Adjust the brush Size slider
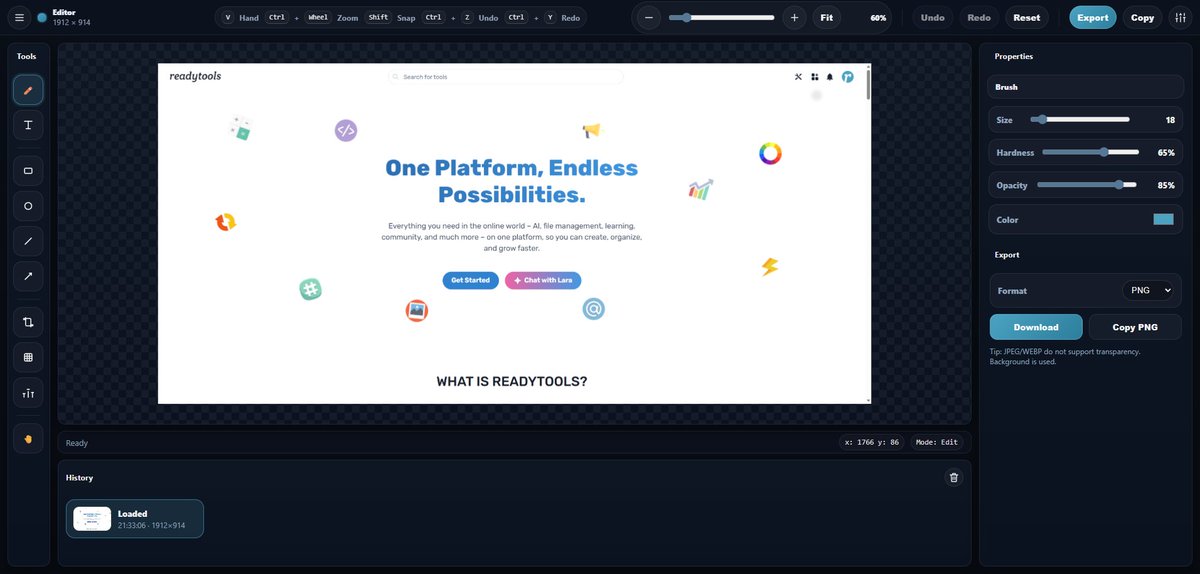1200x574 pixels. pos(1080,119)
